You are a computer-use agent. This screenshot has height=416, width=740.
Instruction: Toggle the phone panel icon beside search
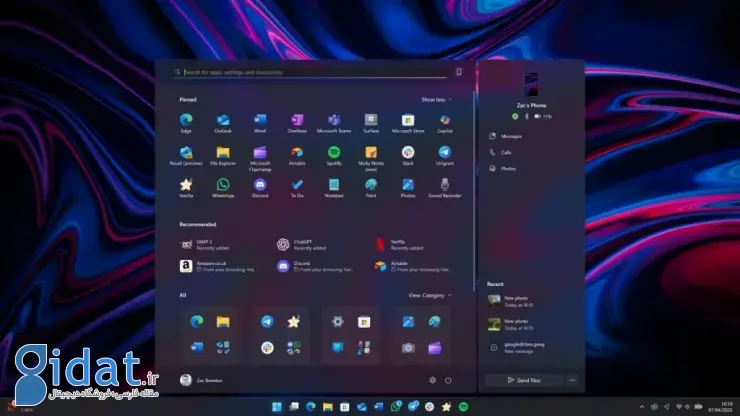pos(459,72)
